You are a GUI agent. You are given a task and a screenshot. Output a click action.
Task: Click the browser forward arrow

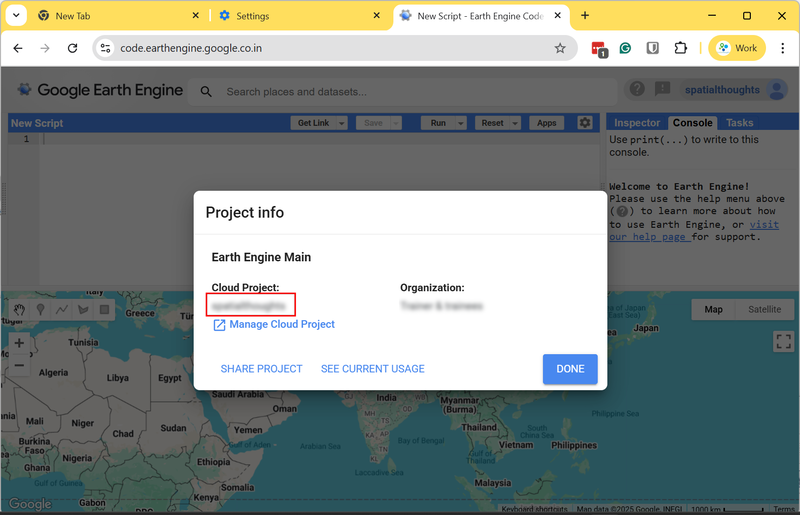[x=45, y=48]
